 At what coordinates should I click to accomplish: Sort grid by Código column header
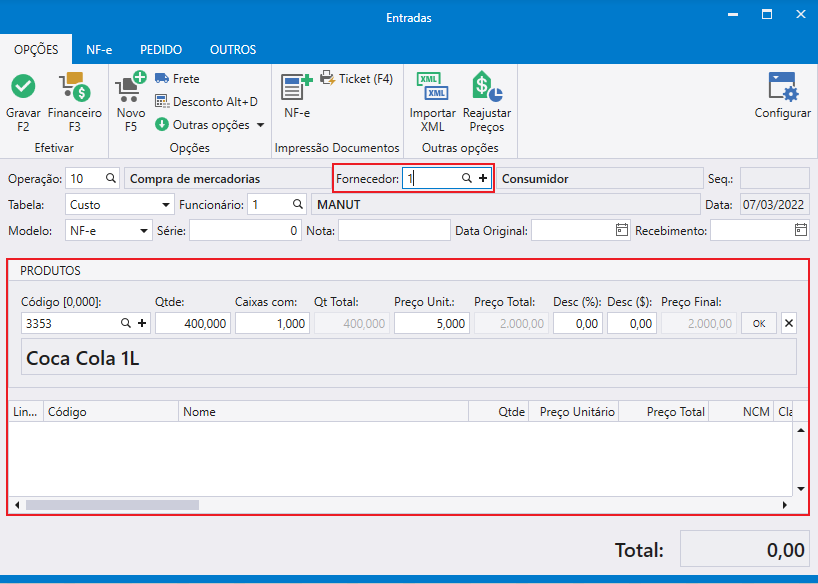[111, 412]
